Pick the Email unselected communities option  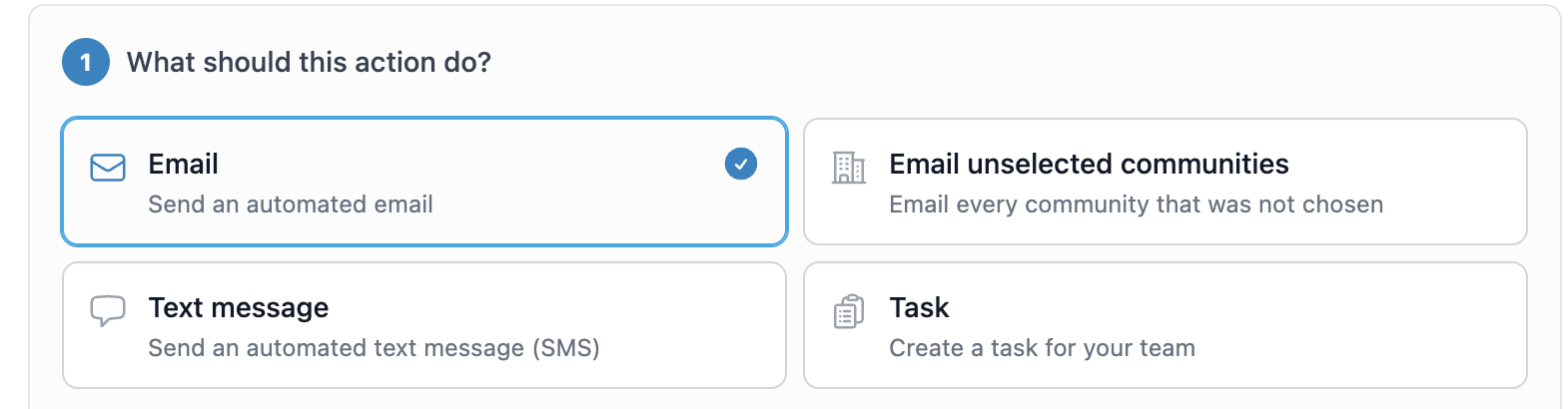pyautogui.click(x=1166, y=182)
